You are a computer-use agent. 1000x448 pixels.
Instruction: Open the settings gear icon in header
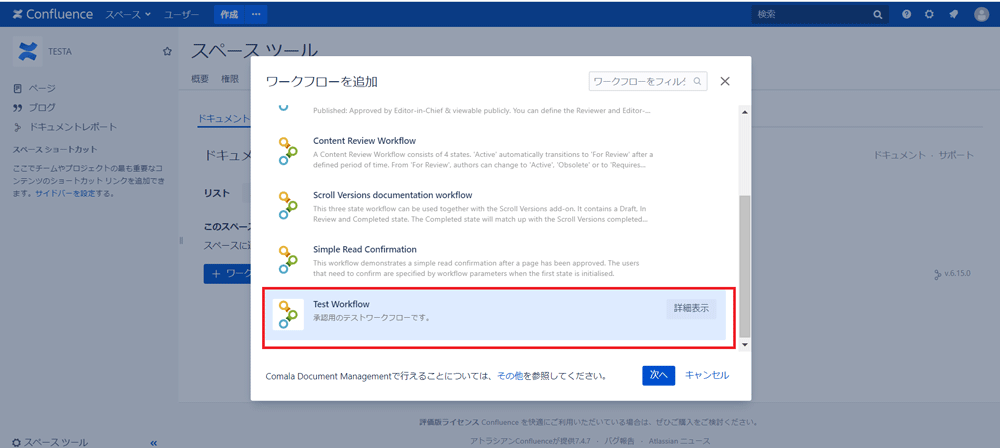click(x=929, y=14)
